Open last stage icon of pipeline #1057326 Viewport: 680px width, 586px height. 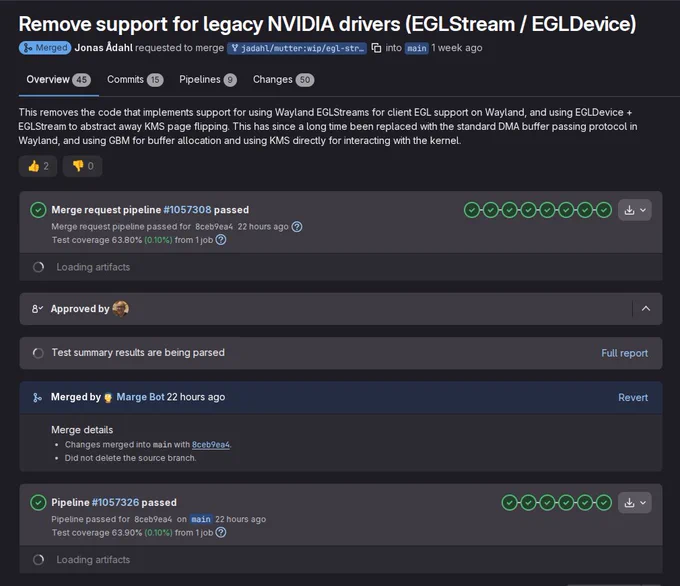pos(604,503)
